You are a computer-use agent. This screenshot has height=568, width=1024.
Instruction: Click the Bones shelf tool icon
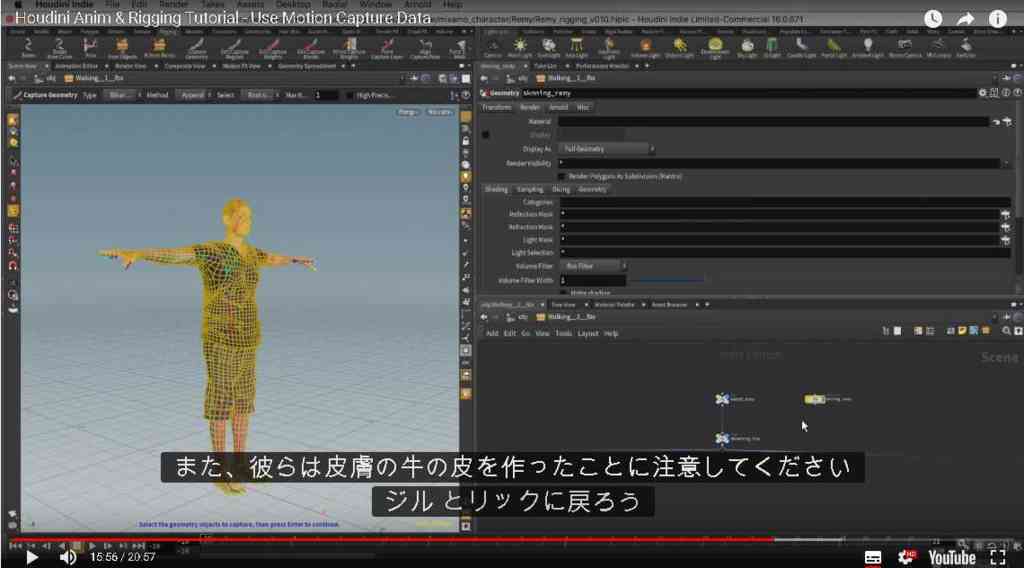[28, 47]
